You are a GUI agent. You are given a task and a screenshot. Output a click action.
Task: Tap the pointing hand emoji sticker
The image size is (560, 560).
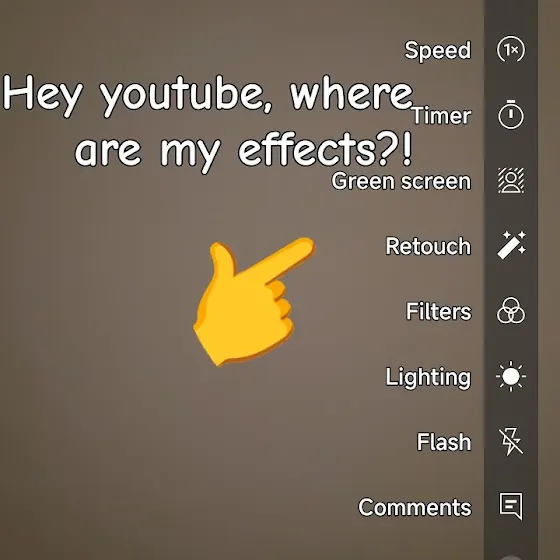[254, 301]
